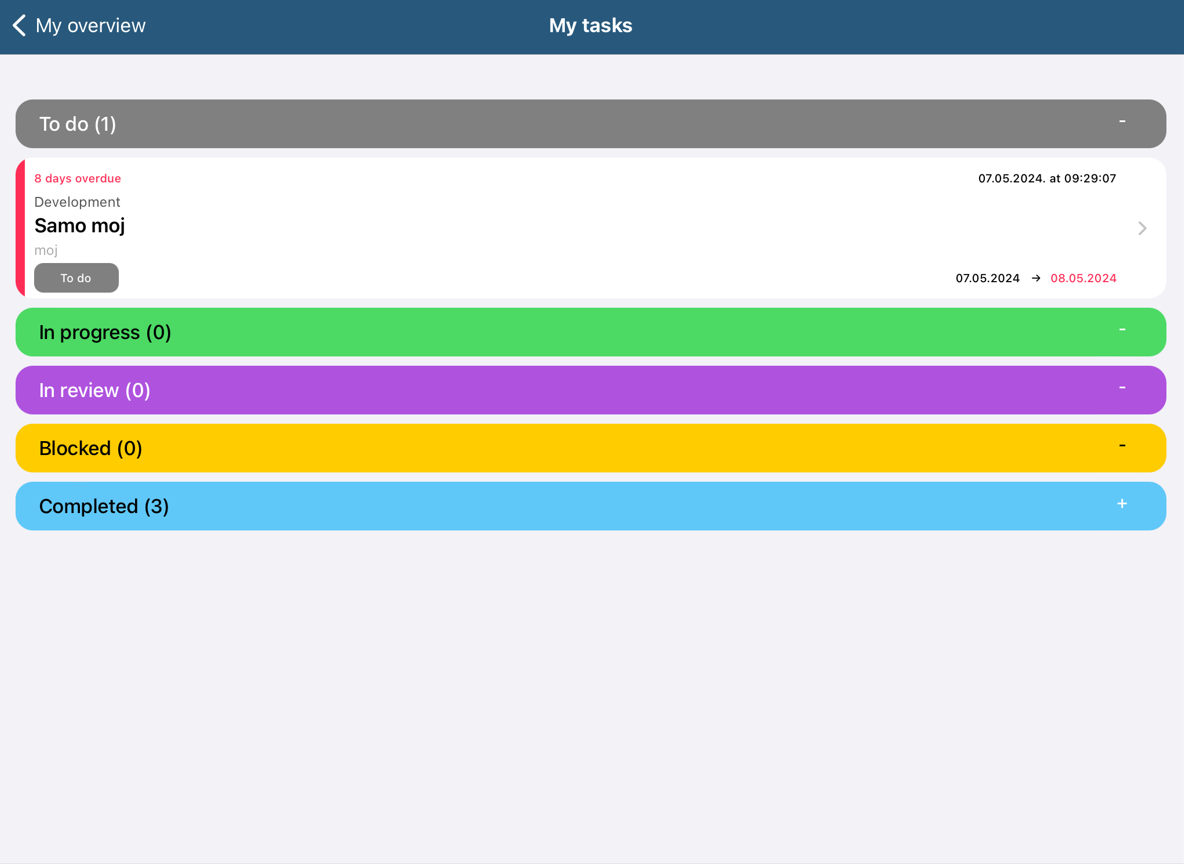Click the 8 days overdue label

78,178
